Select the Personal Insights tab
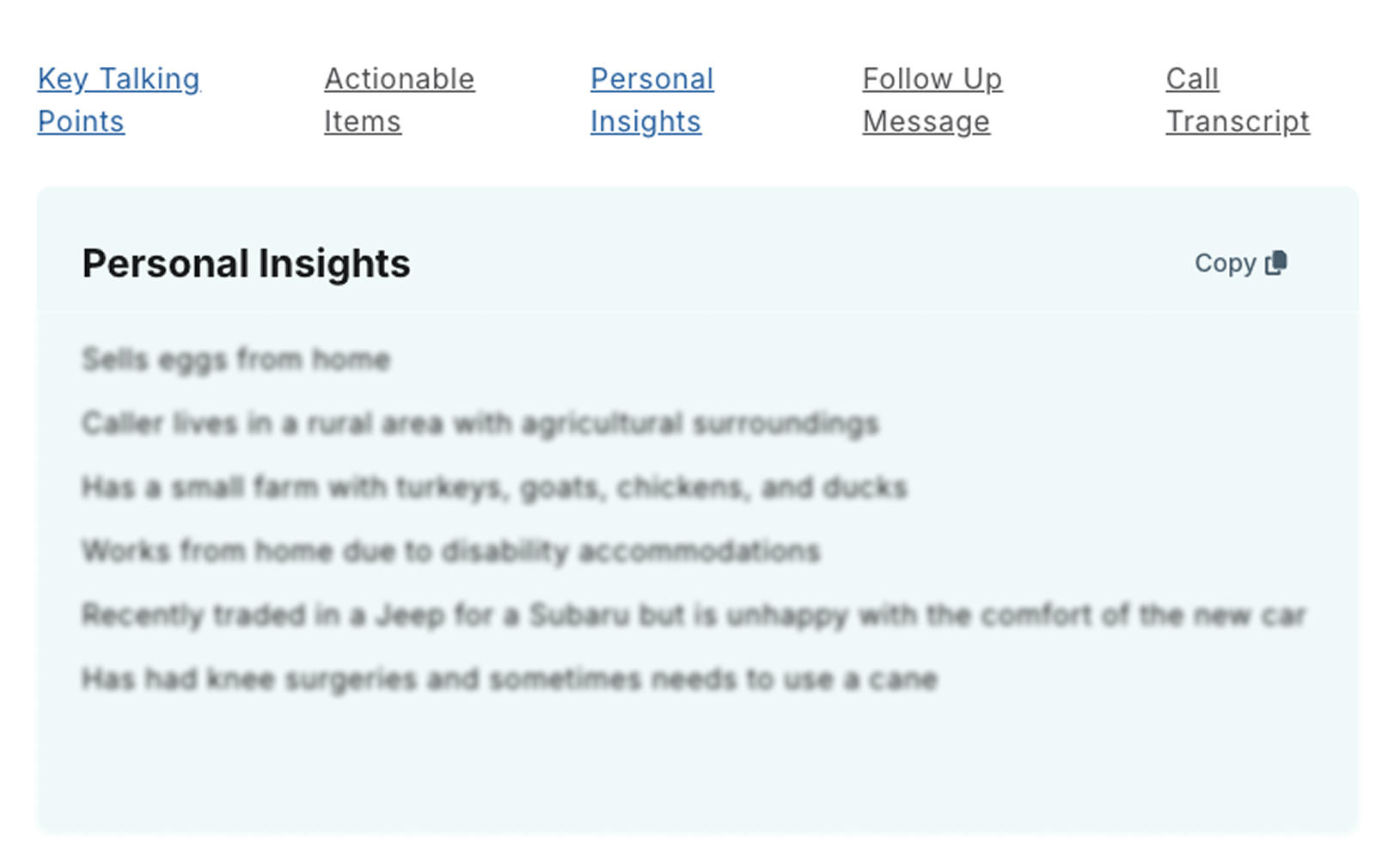The width and height of the screenshot is (1394, 868). [x=651, y=100]
